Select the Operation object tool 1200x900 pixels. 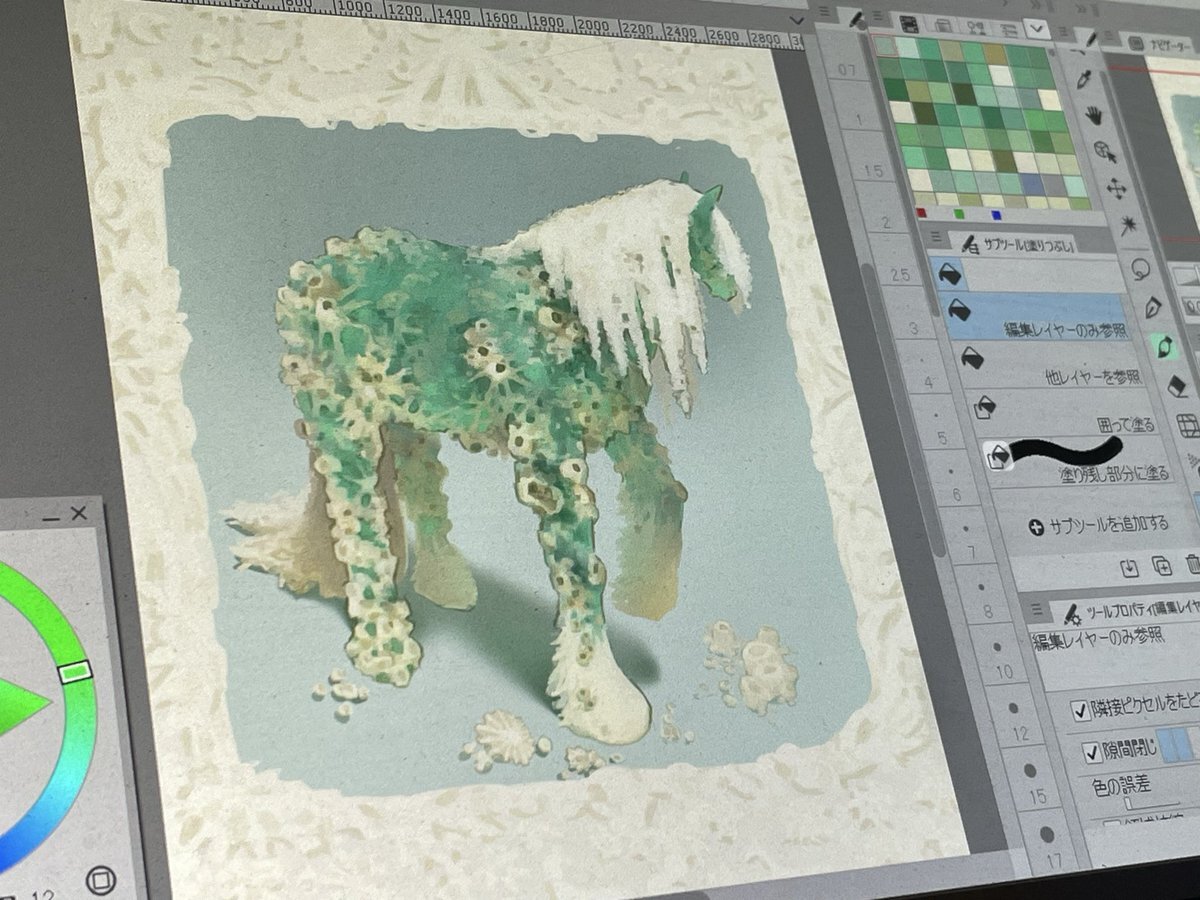coord(1105,151)
